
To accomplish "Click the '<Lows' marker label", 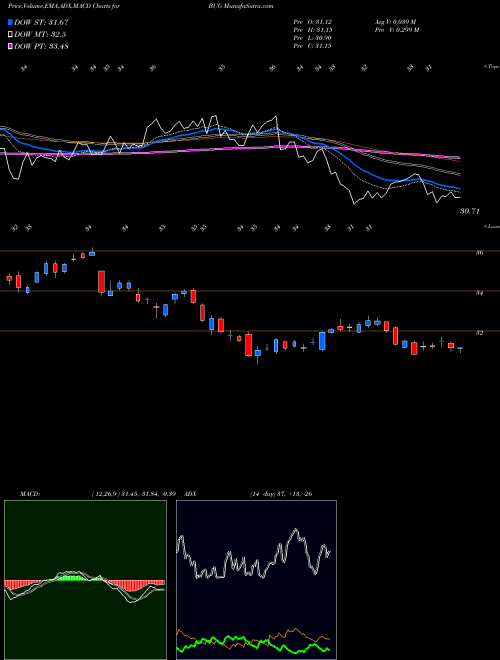I will click(492, 226).
